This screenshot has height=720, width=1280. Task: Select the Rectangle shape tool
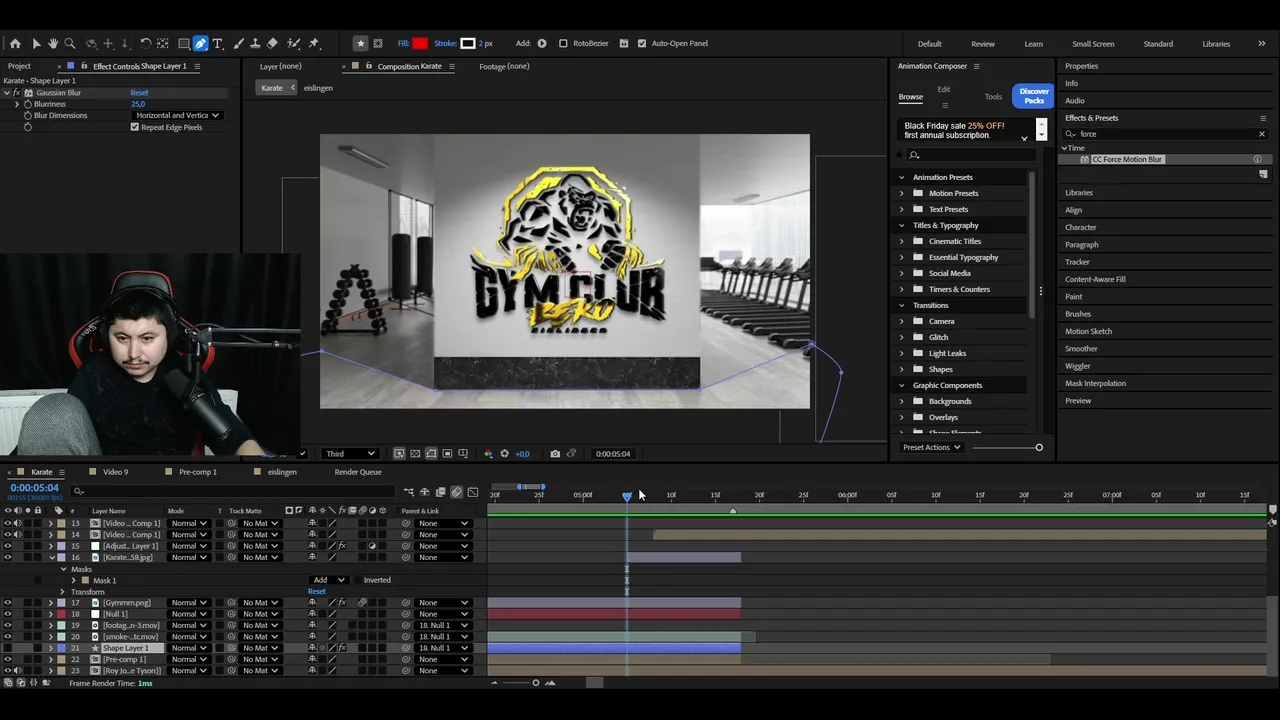184,44
